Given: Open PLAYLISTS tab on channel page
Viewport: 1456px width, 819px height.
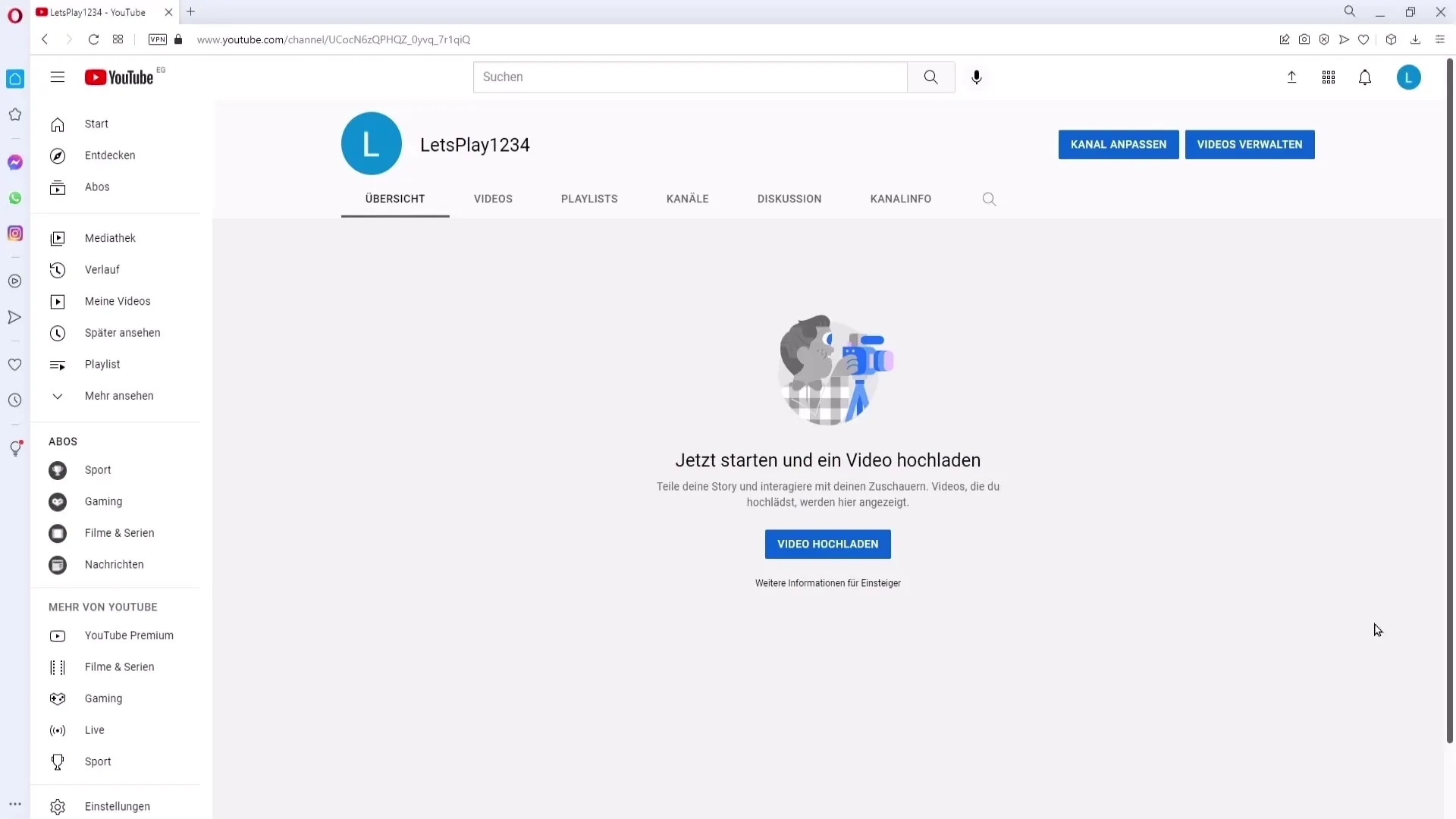Looking at the screenshot, I should 589,198.
